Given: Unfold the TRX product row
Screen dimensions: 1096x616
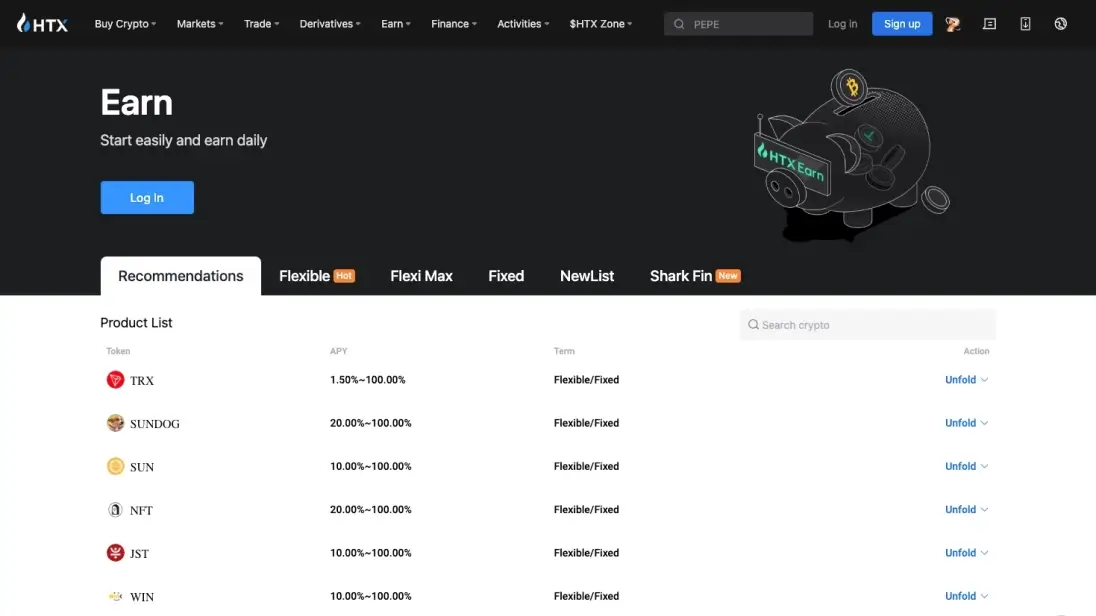Looking at the screenshot, I should point(967,380).
